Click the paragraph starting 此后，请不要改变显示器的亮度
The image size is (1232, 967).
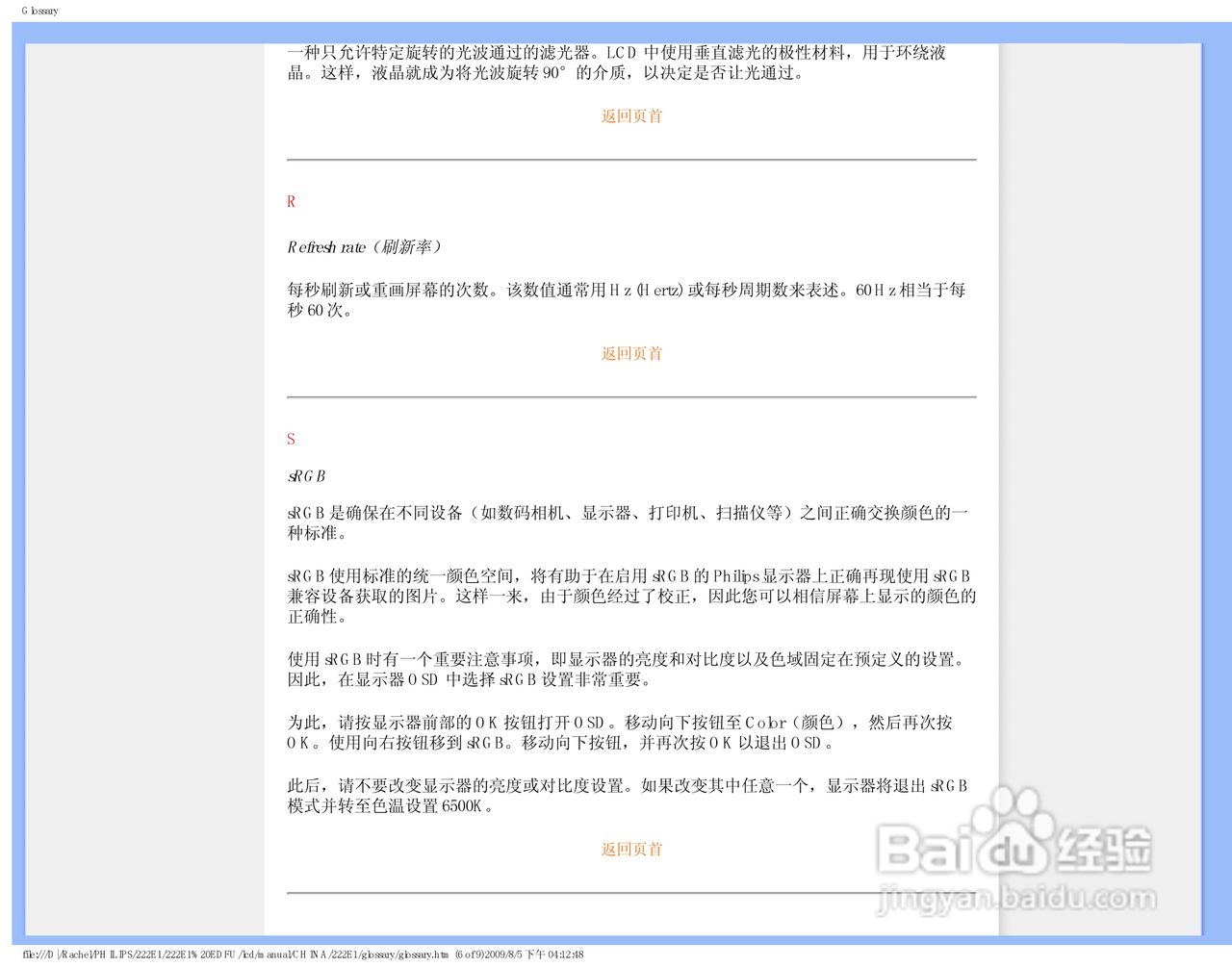click(x=628, y=797)
